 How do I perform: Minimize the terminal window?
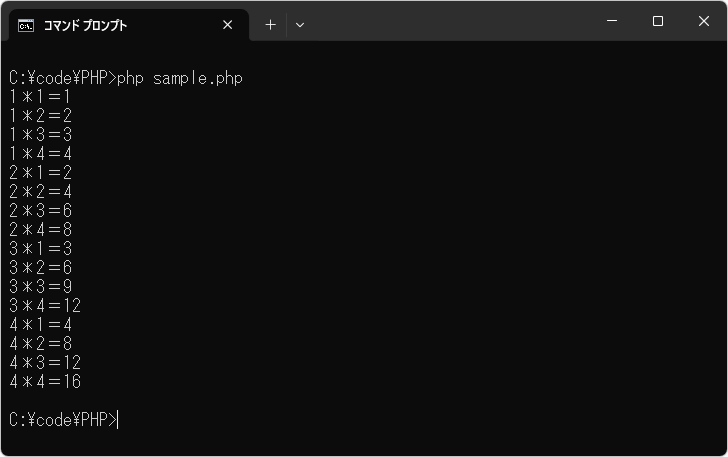click(x=611, y=22)
